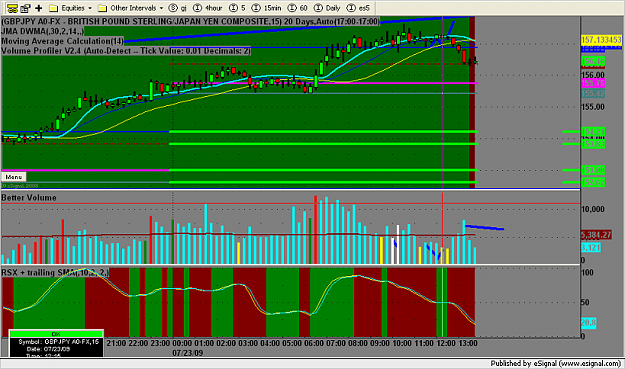
Task: Click the RSX + trailing SMA pane label
Action: click(55, 273)
